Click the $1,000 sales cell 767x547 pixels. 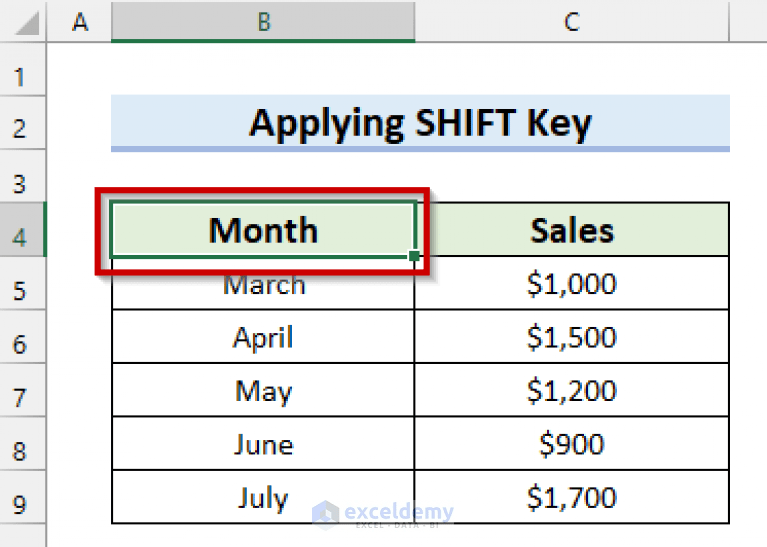(571, 284)
